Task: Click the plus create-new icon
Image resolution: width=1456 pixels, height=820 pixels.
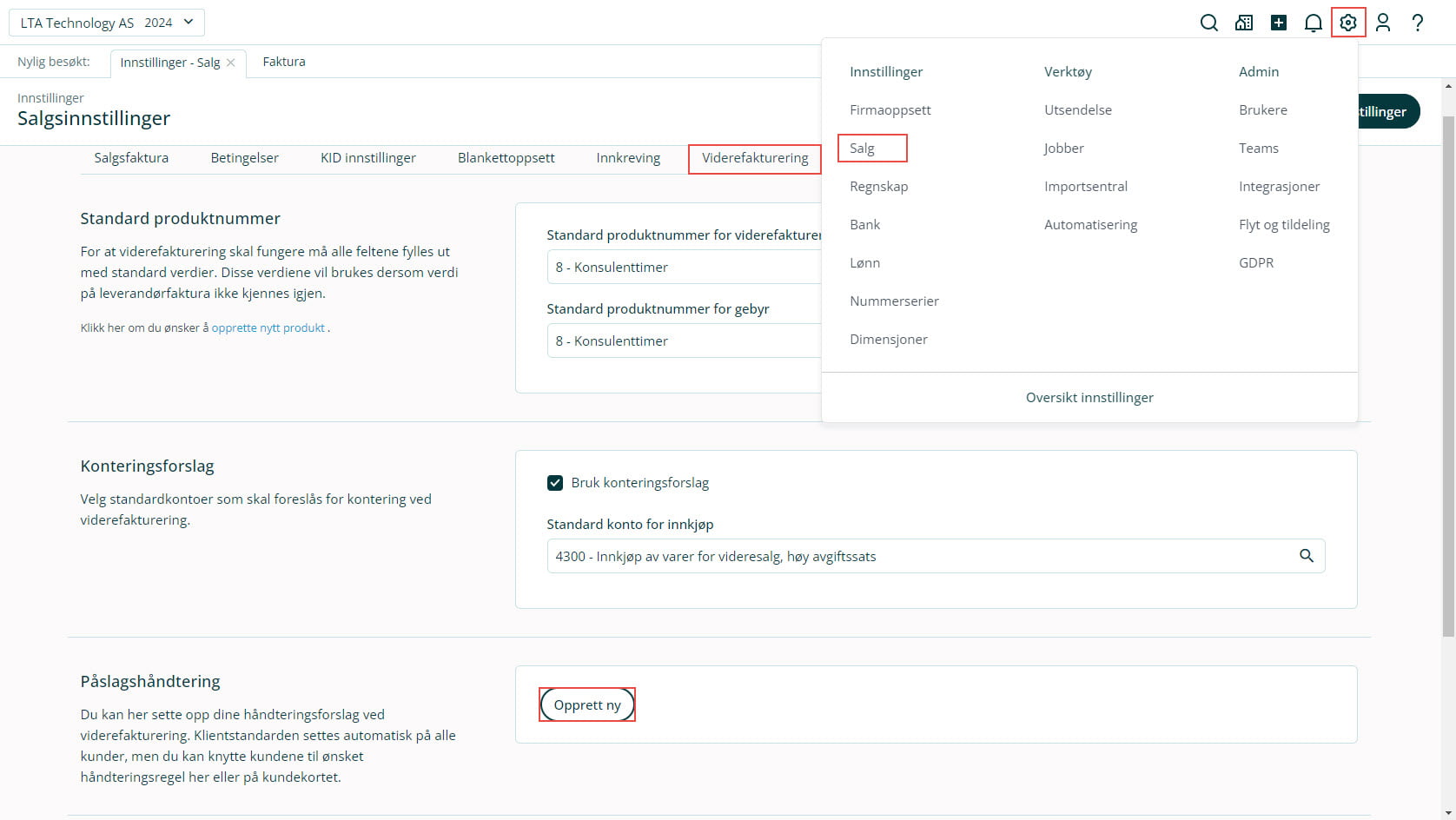Action: [1279, 23]
